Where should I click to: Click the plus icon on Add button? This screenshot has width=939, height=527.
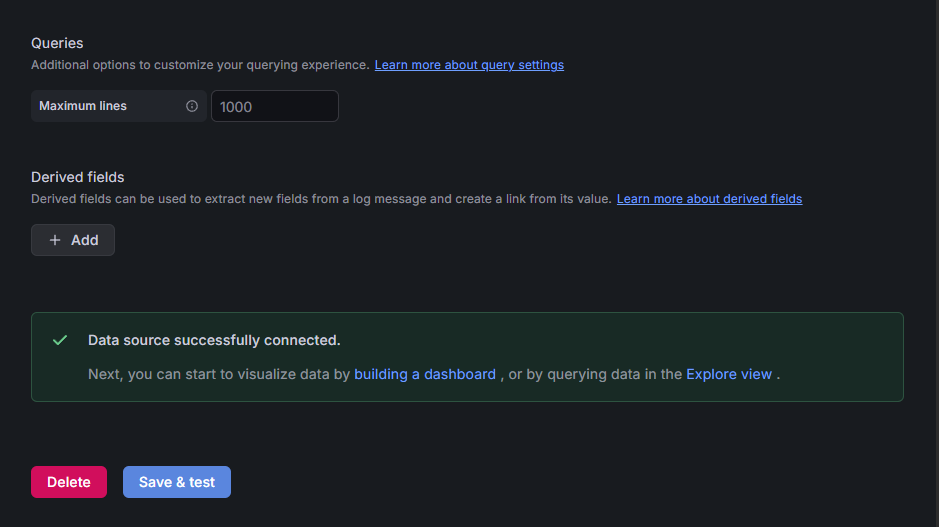55,240
